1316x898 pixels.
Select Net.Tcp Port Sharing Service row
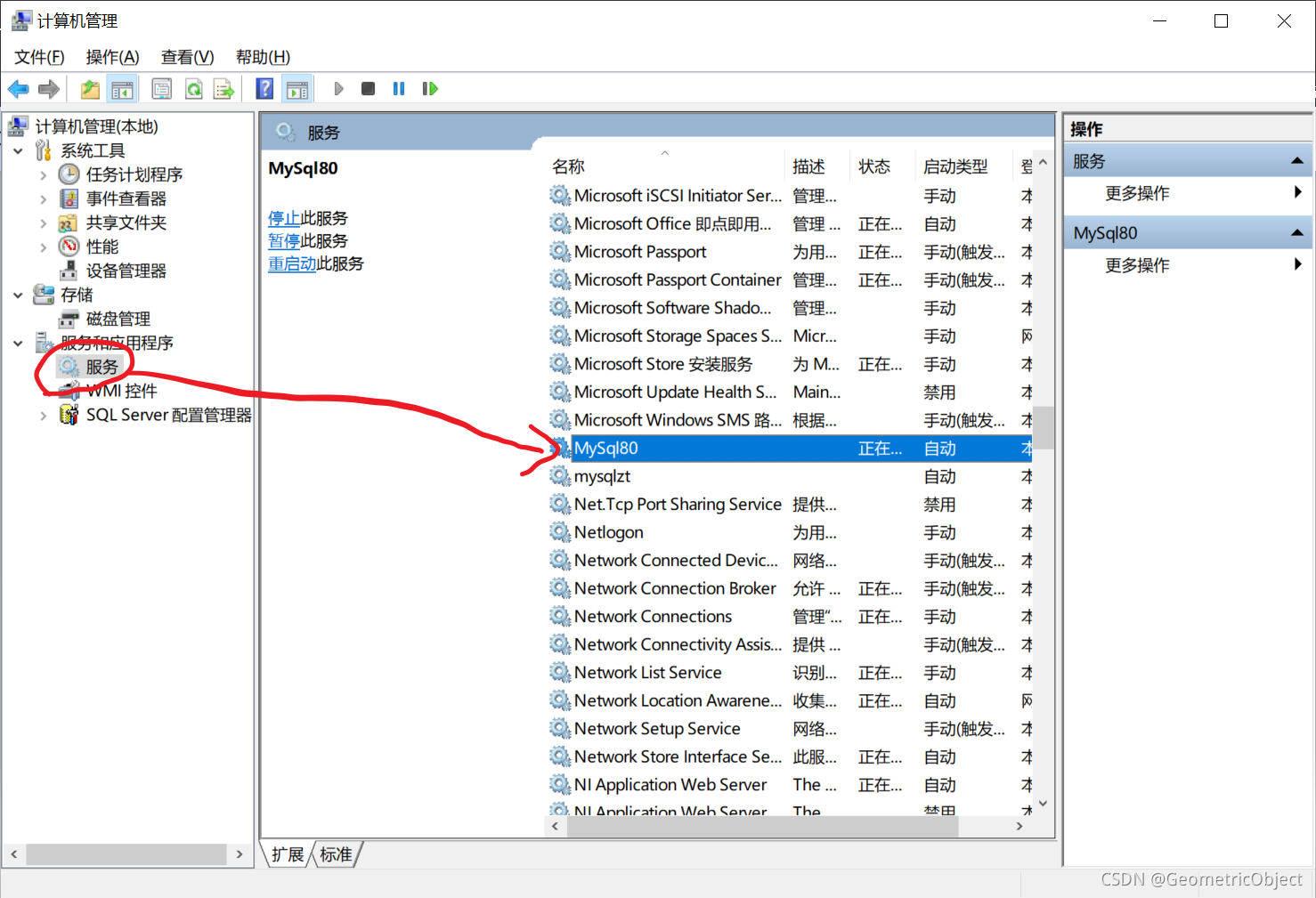(789, 505)
